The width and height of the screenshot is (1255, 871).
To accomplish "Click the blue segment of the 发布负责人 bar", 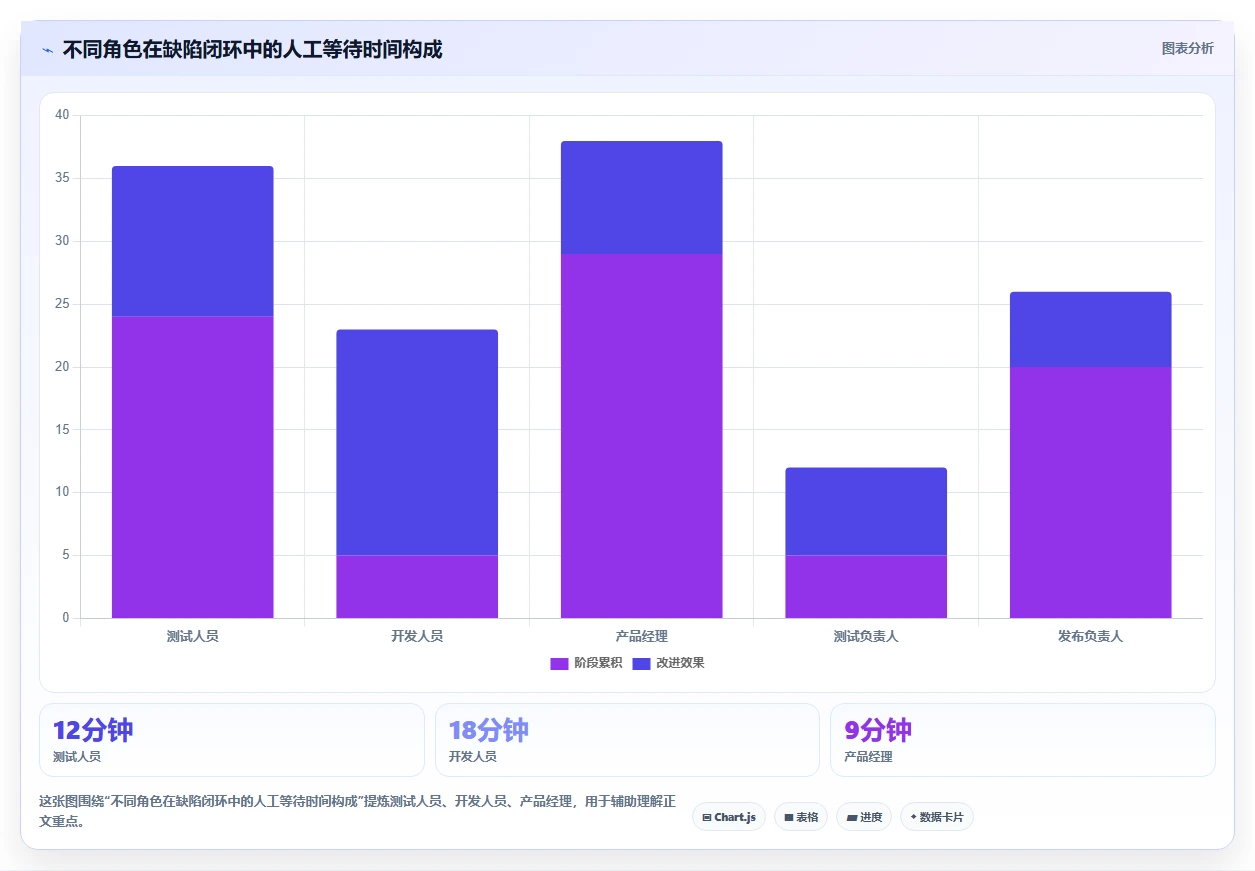I will (x=1091, y=329).
